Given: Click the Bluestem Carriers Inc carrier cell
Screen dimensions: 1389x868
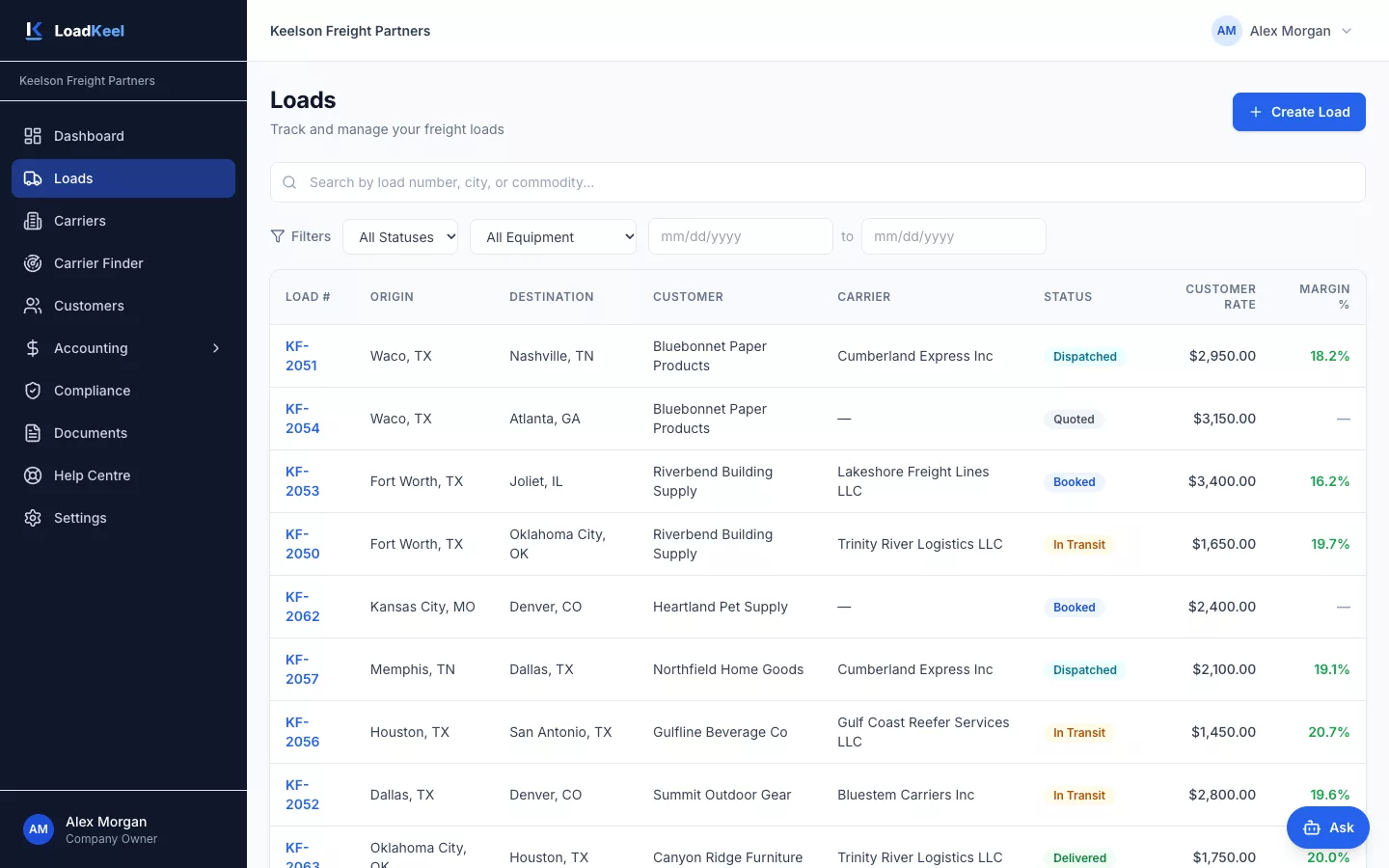Looking at the screenshot, I should click(x=906, y=795).
